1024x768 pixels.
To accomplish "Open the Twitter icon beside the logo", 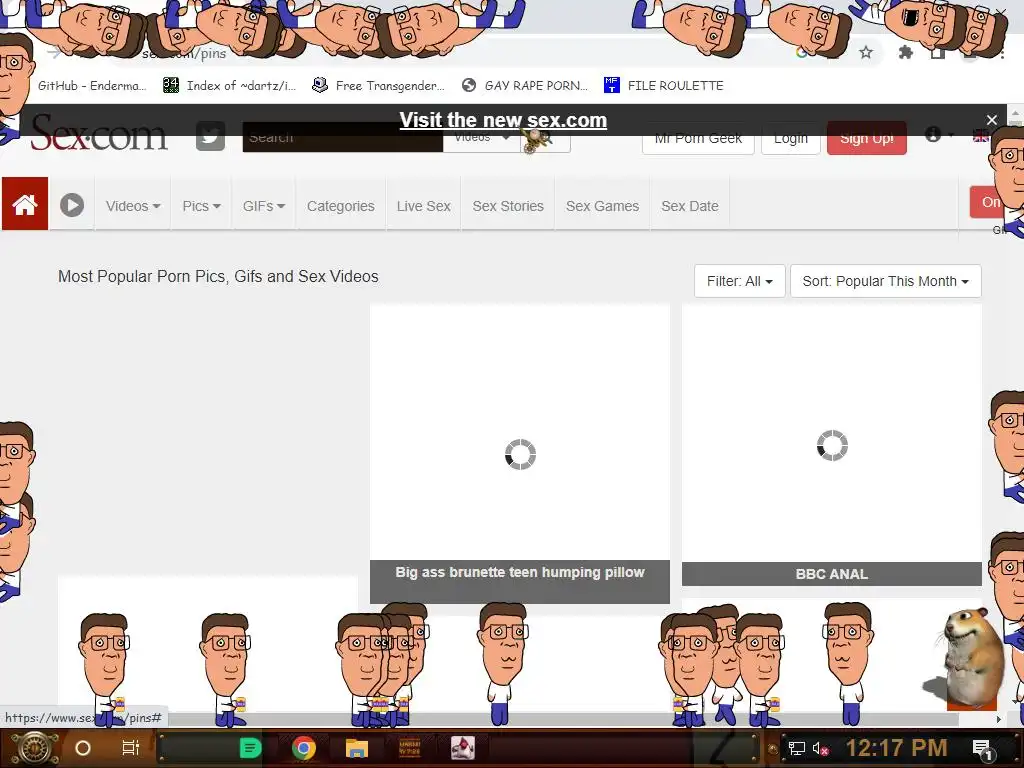I will tap(210, 136).
